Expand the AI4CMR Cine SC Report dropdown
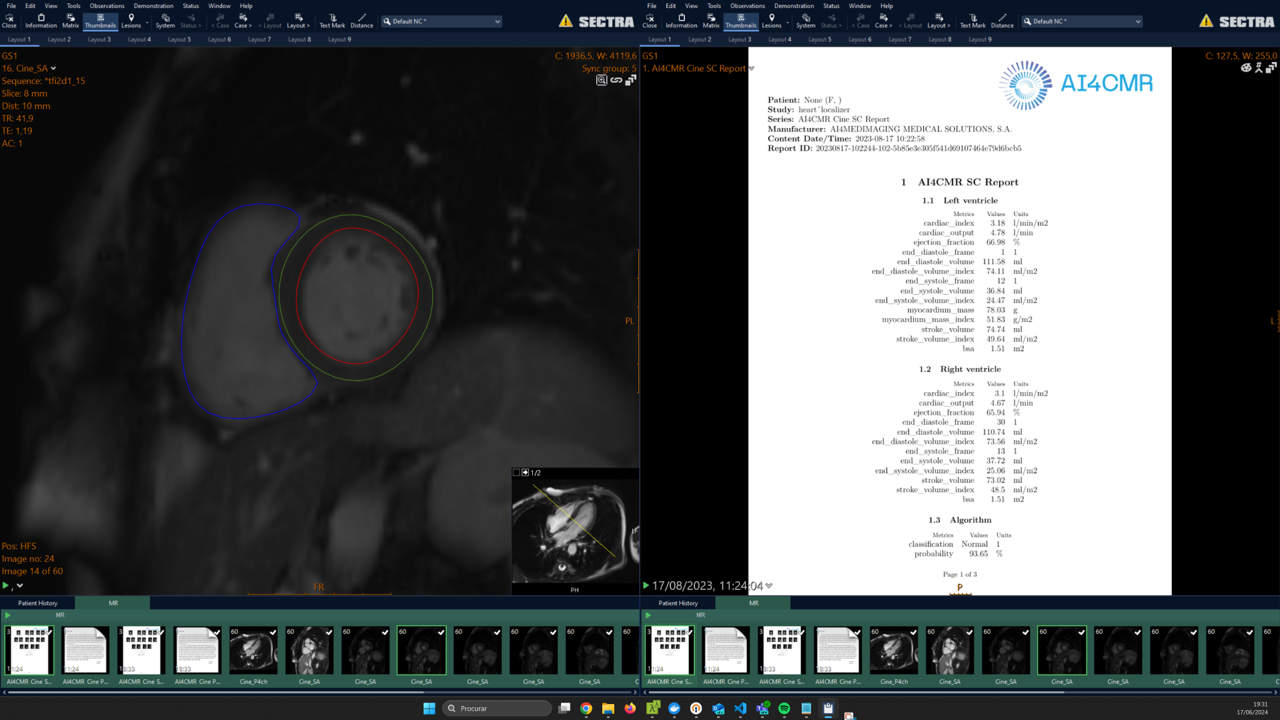This screenshot has width=1280, height=720. point(752,69)
